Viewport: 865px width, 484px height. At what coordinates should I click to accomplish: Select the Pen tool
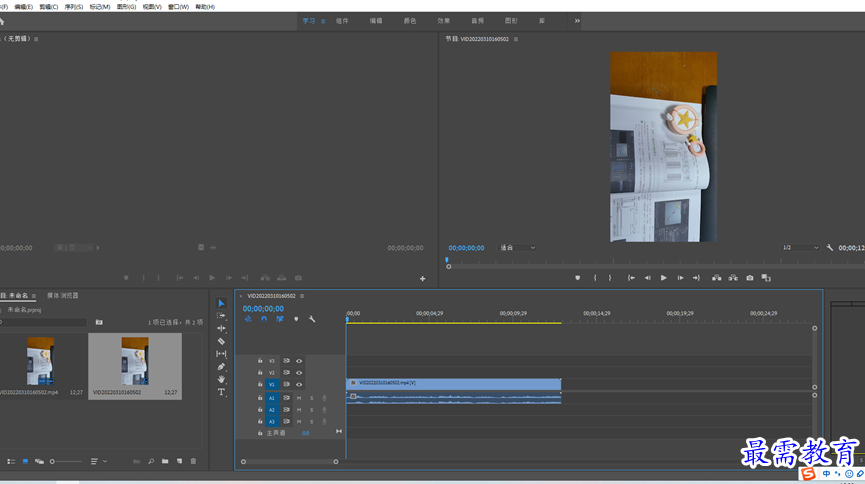click(x=221, y=366)
